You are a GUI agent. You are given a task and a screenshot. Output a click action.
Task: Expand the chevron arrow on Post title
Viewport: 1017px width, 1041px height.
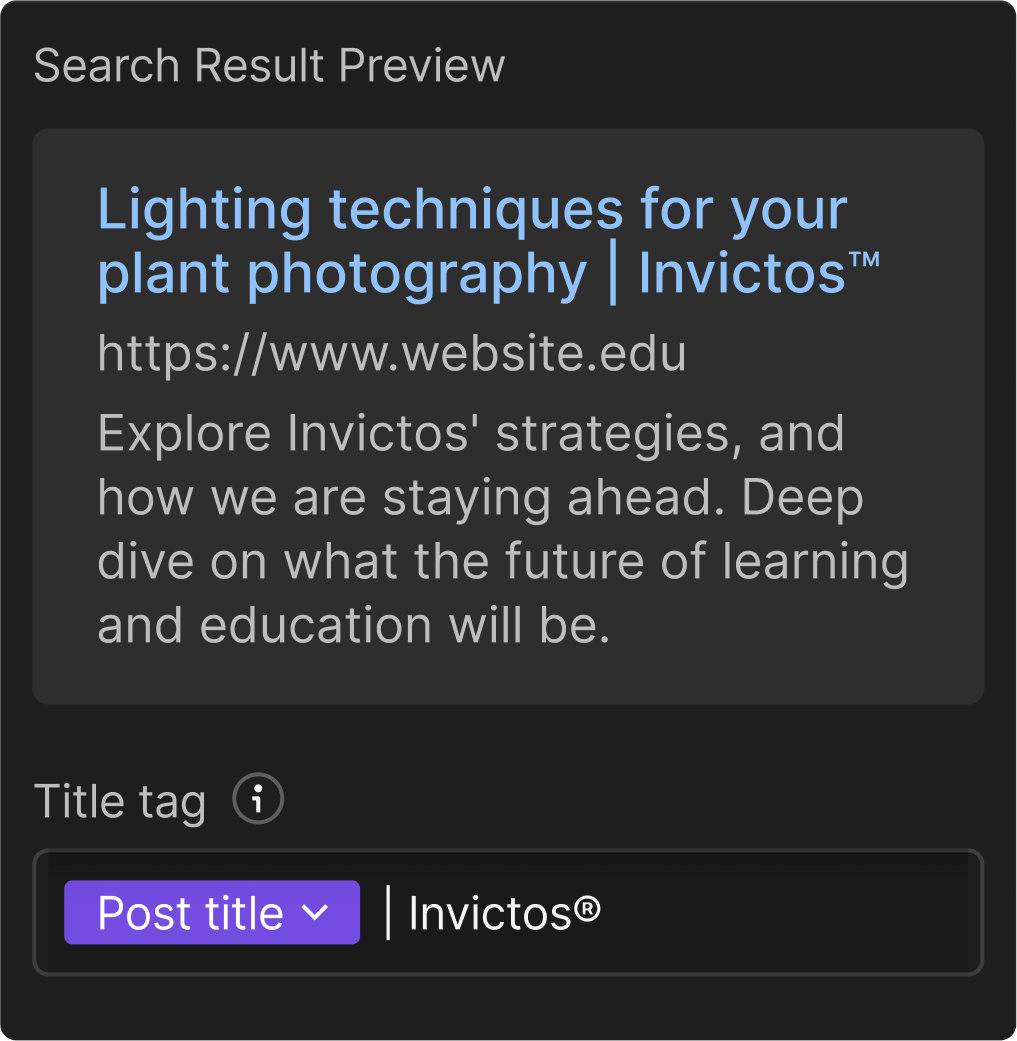click(315, 912)
